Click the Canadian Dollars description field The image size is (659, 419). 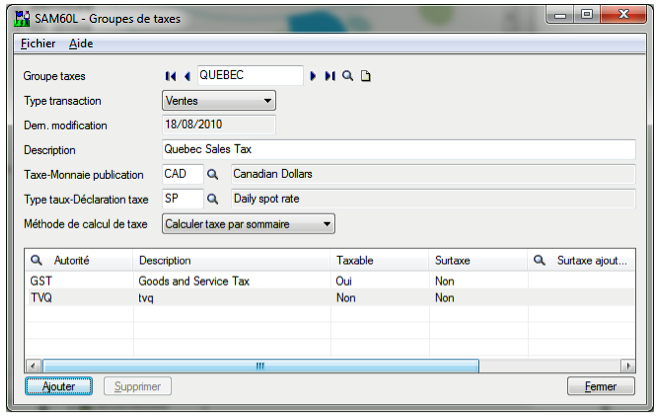point(433,174)
